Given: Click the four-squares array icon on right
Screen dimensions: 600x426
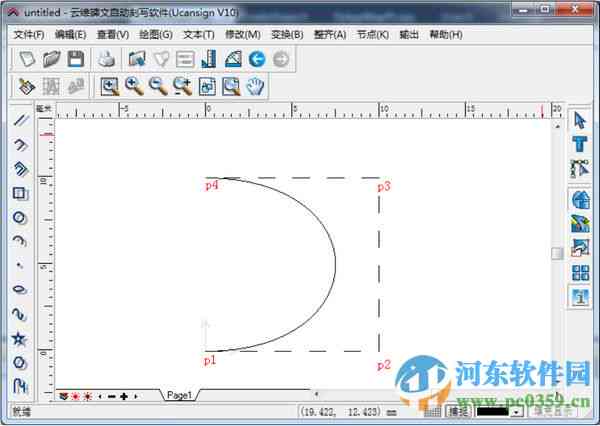Looking at the screenshot, I should tap(580, 273).
